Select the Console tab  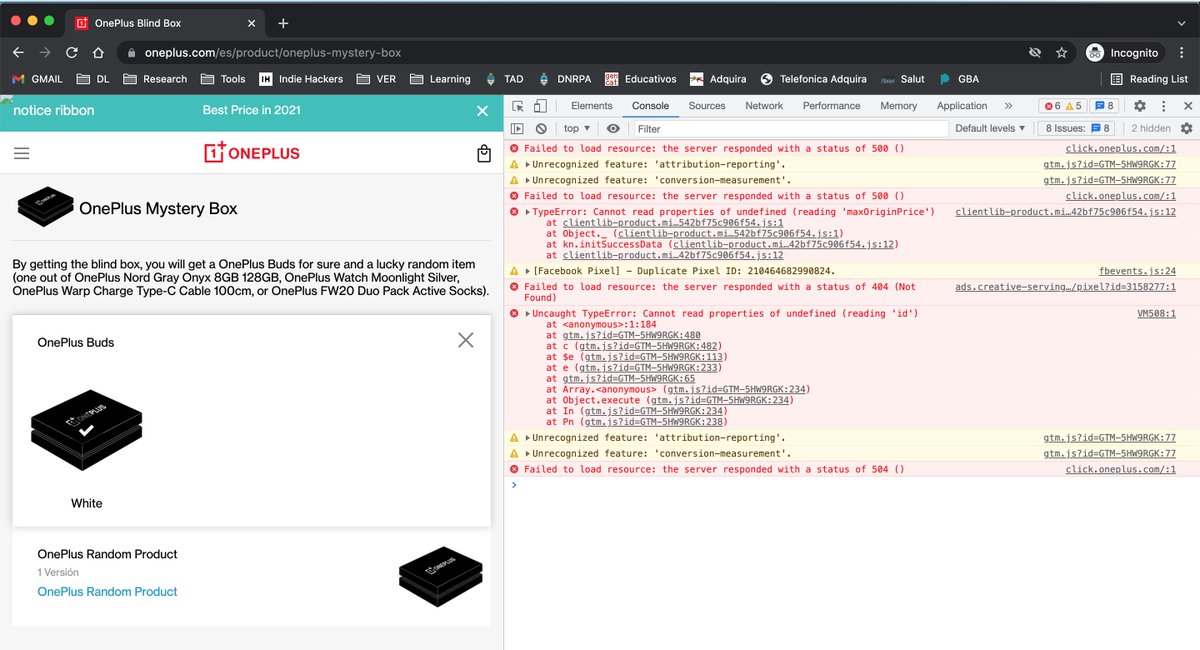pos(650,105)
